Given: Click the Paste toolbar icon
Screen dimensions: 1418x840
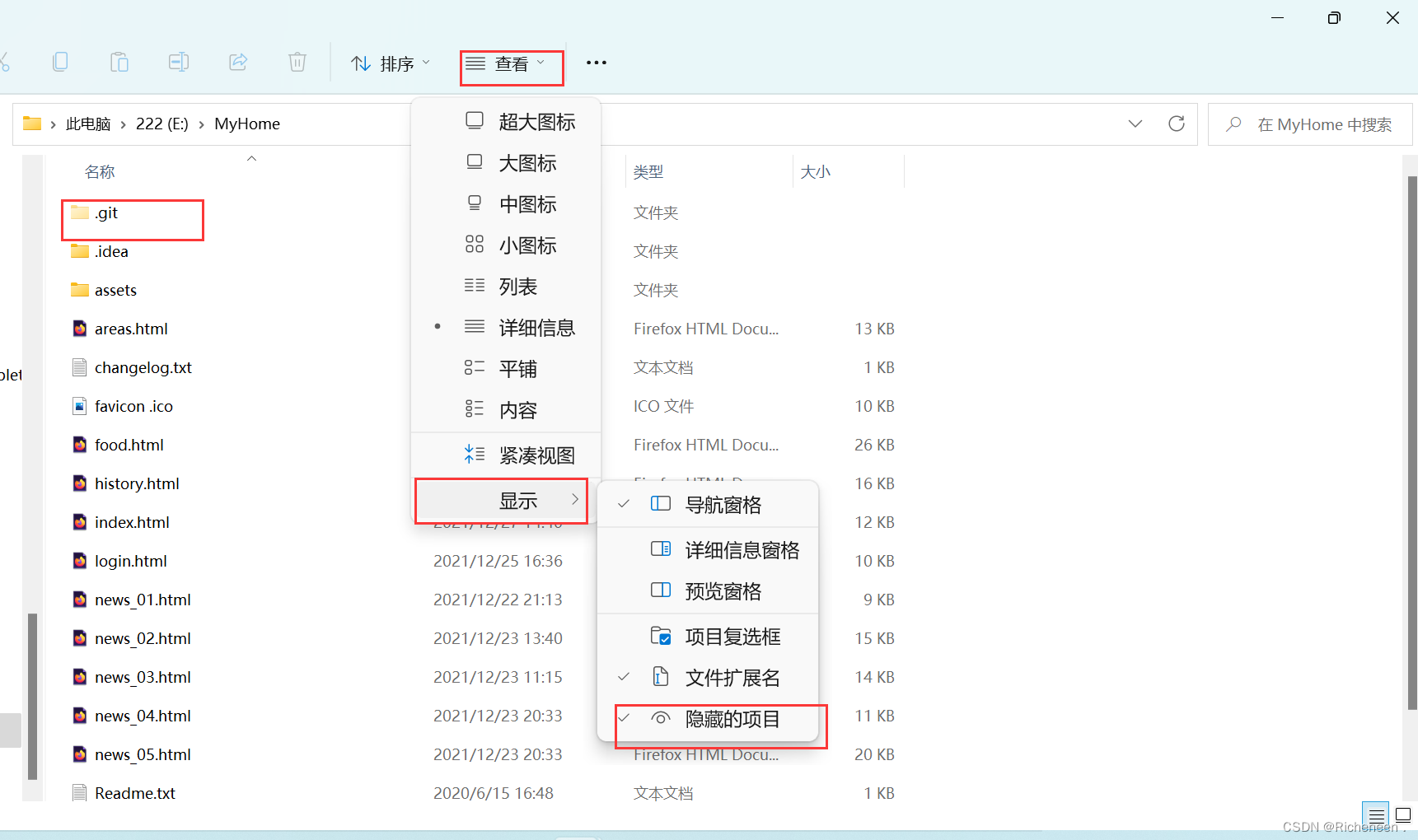Looking at the screenshot, I should point(119,63).
